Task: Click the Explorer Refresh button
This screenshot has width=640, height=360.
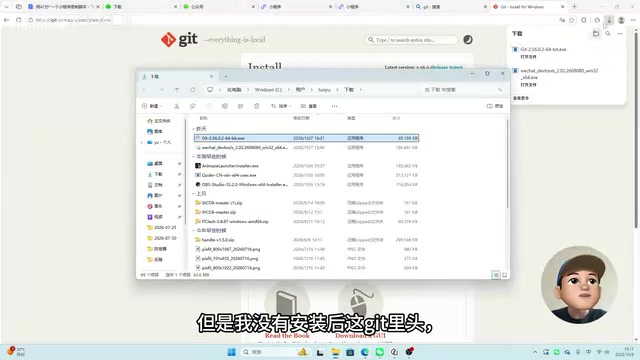Action: tap(193, 89)
